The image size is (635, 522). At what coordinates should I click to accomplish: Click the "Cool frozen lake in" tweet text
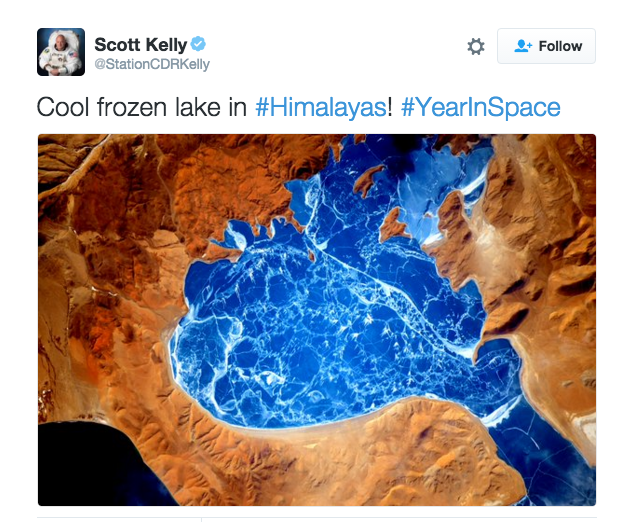click(x=142, y=107)
